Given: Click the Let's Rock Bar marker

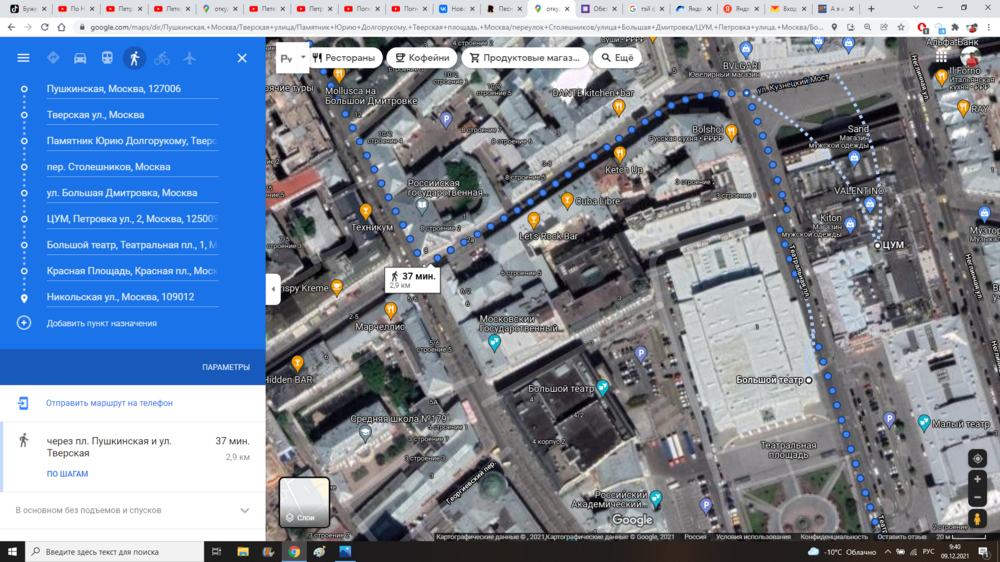Looking at the screenshot, I should point(534,221).
